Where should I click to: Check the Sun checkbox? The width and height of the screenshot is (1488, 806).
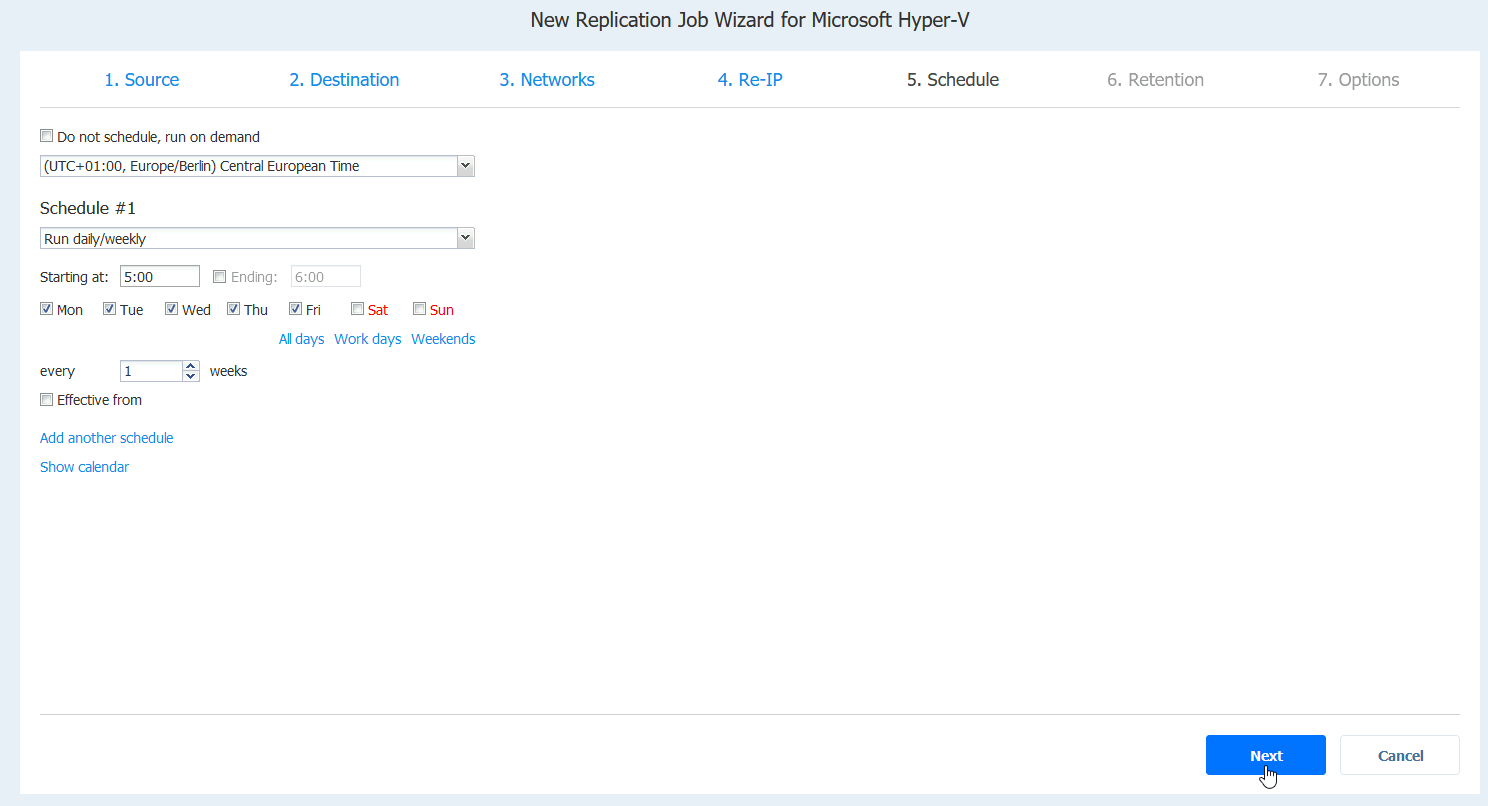coord(419,309)
